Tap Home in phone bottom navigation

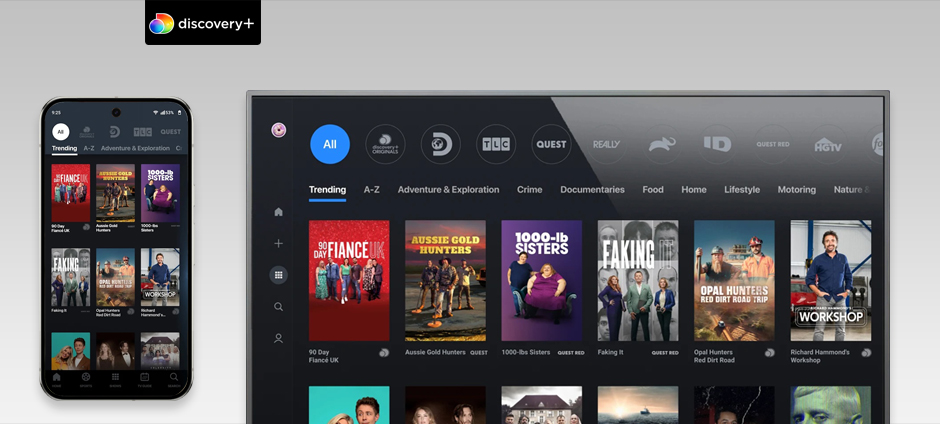[56, 380]
